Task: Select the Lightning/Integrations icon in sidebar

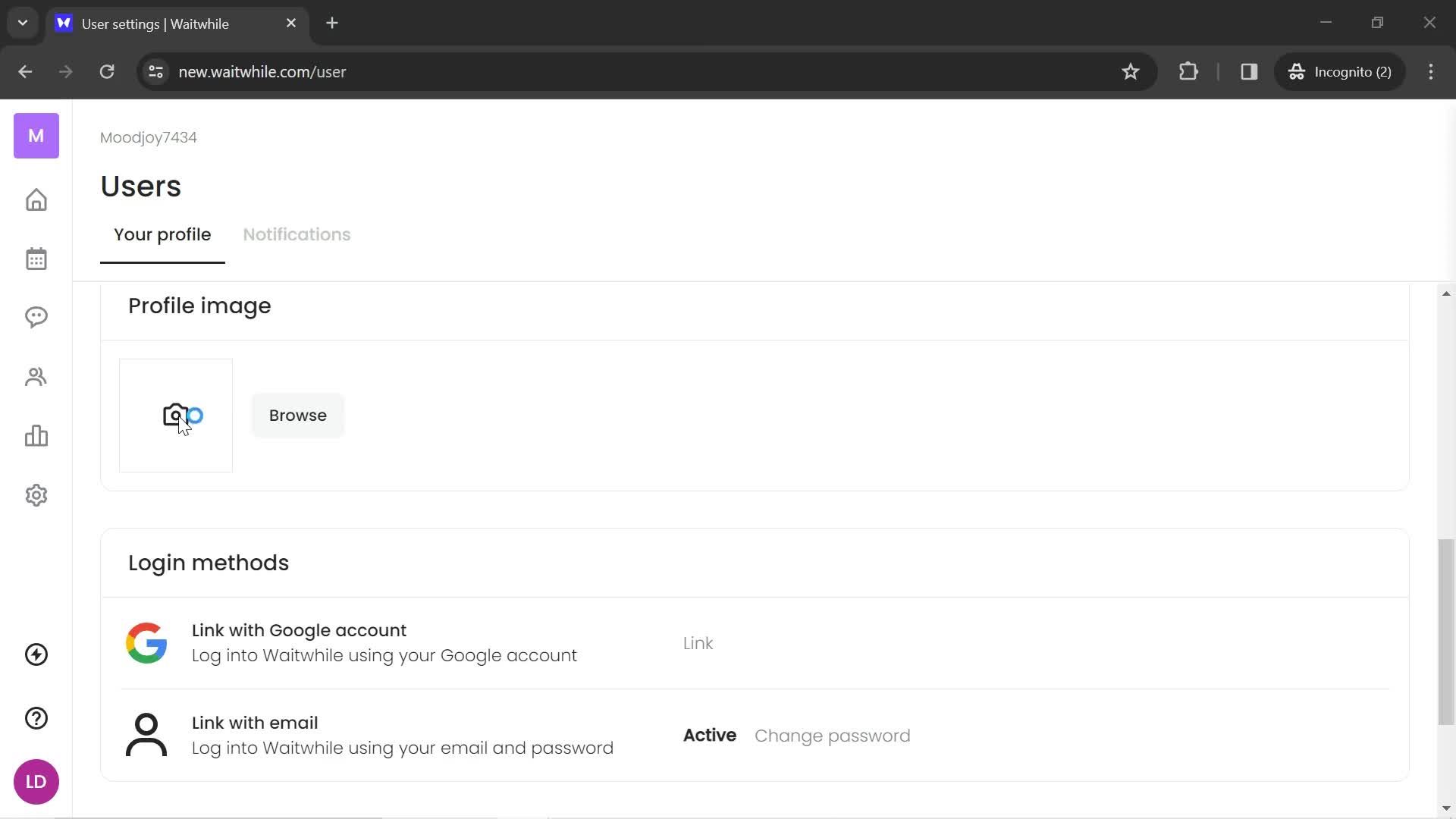Action: coord(36,654)
